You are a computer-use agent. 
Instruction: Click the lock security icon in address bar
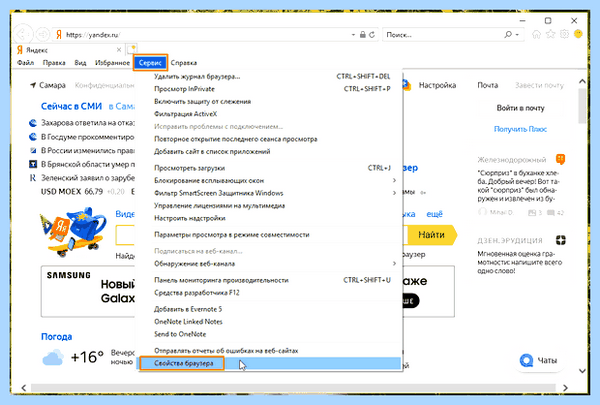pyautogui.click(x=363, y=35)
